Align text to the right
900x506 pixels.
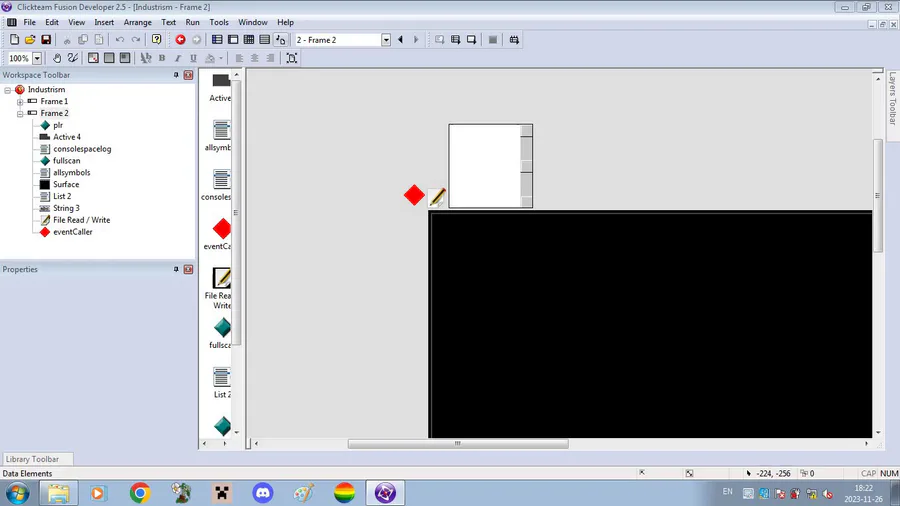(x=270, y=58)
